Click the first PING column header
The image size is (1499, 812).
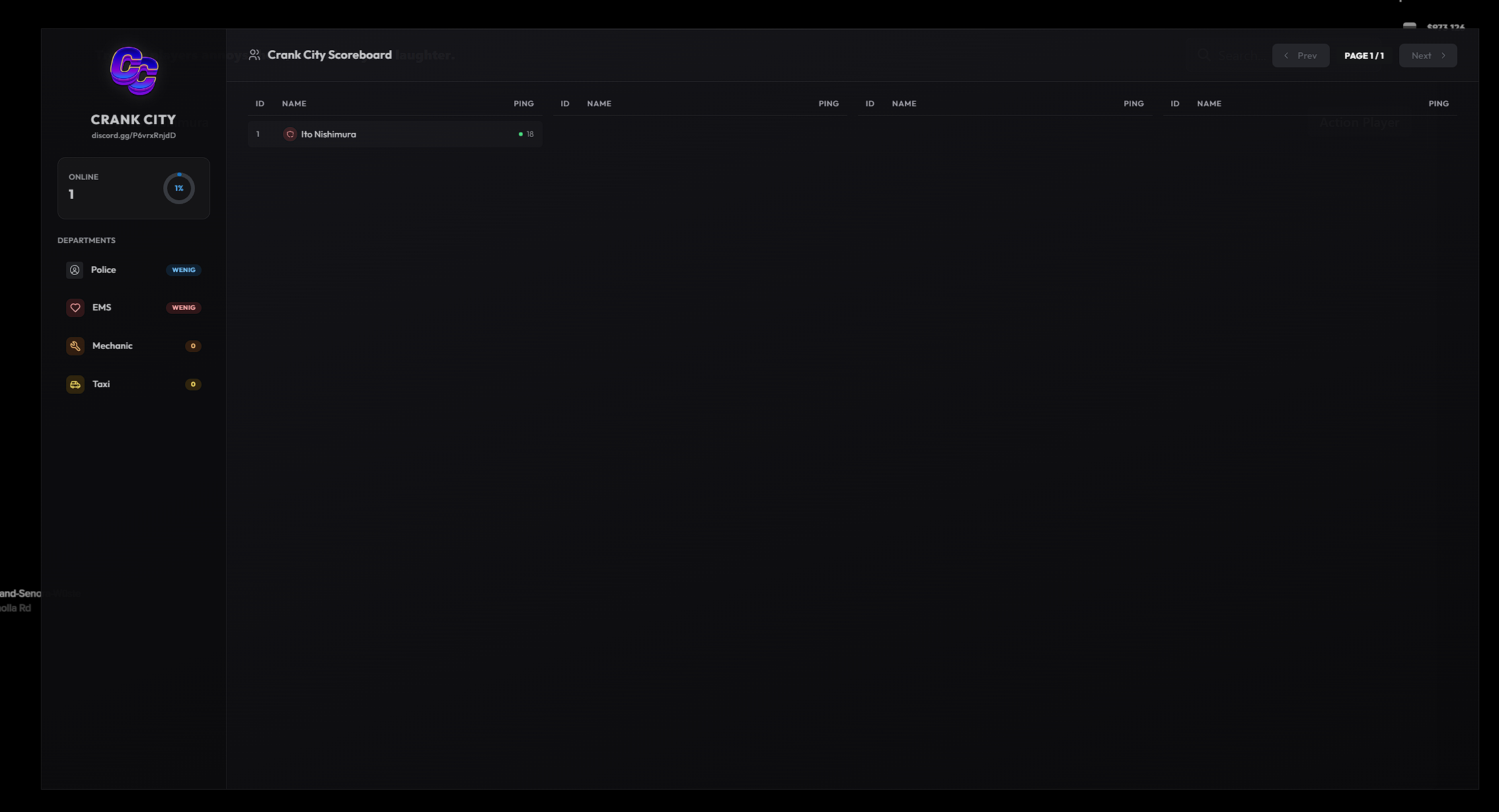coord(523,104)
